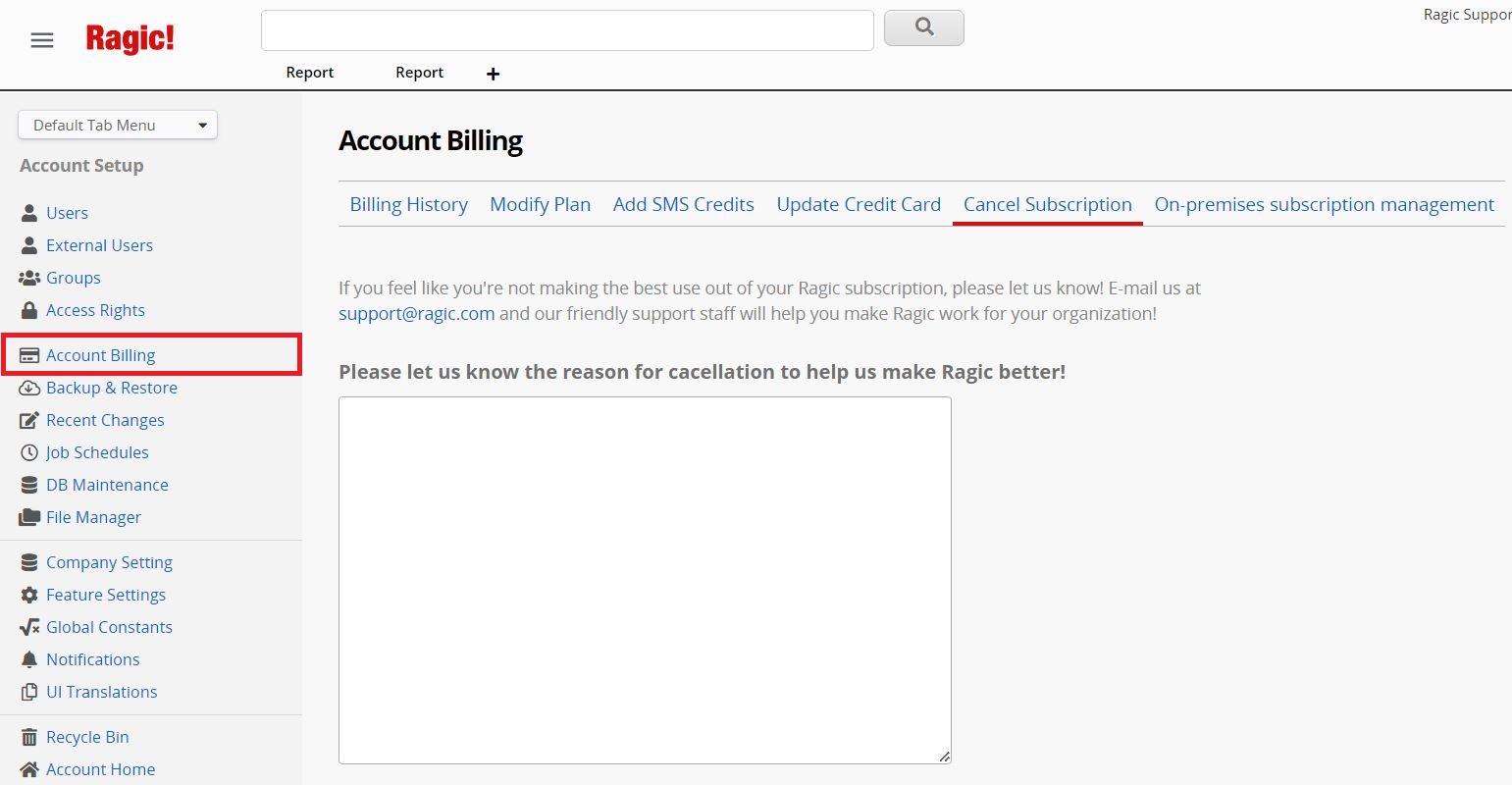Screen dimensions: 1512x785
Task: Click the Account Setup sidebar heading
Action: click(81, 166)
